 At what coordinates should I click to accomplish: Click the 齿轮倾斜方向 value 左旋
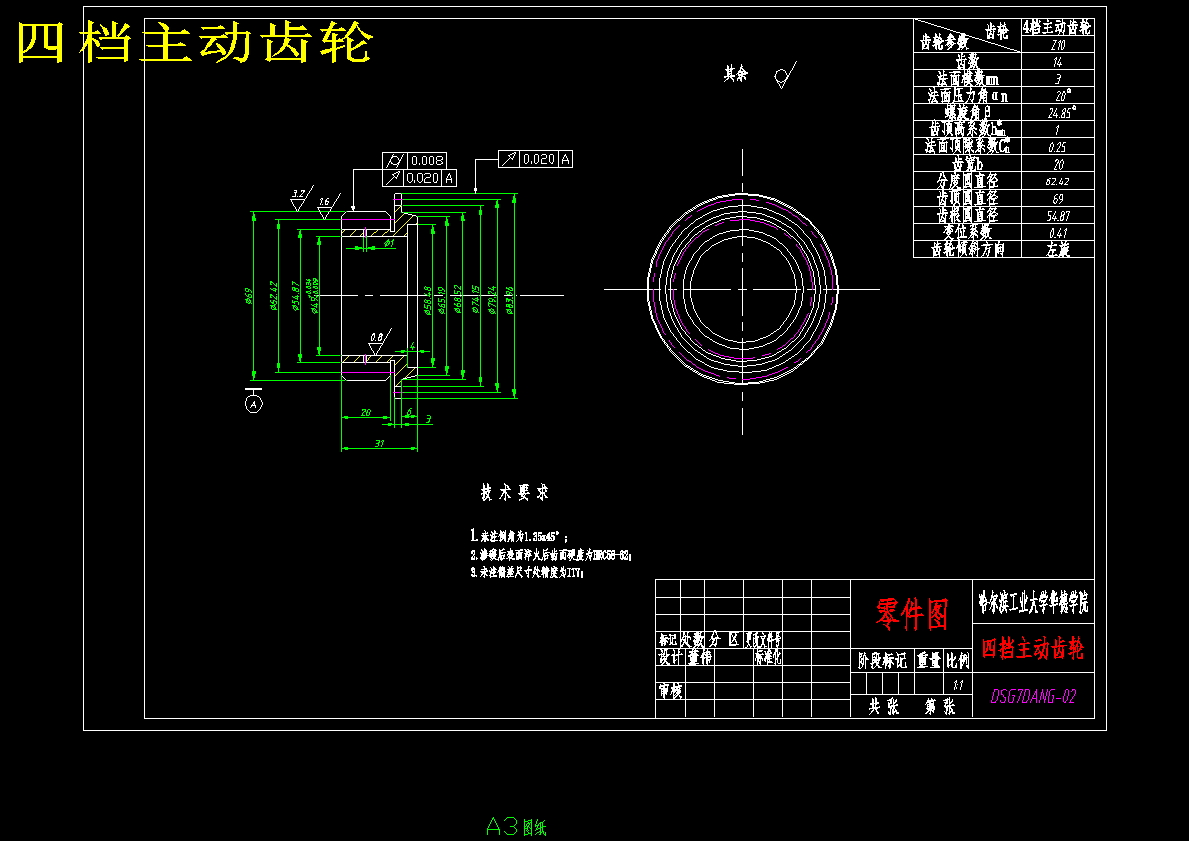click(x=1058, y=249)
